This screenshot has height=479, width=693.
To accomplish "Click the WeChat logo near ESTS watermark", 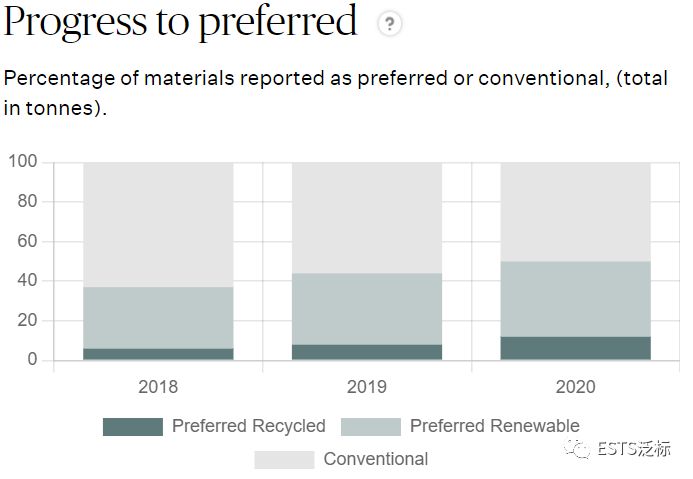I will click(577, 449).
